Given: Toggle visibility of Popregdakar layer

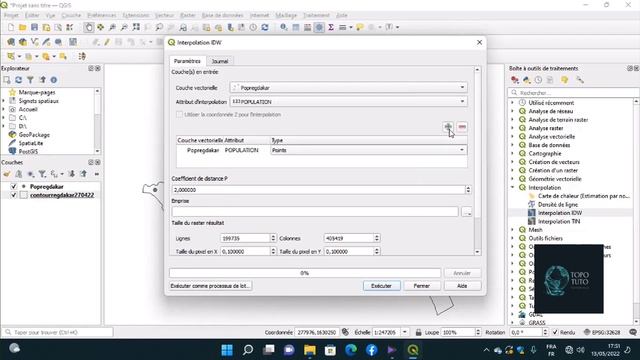Looking at the screenshot, I should tap(13, 187).
